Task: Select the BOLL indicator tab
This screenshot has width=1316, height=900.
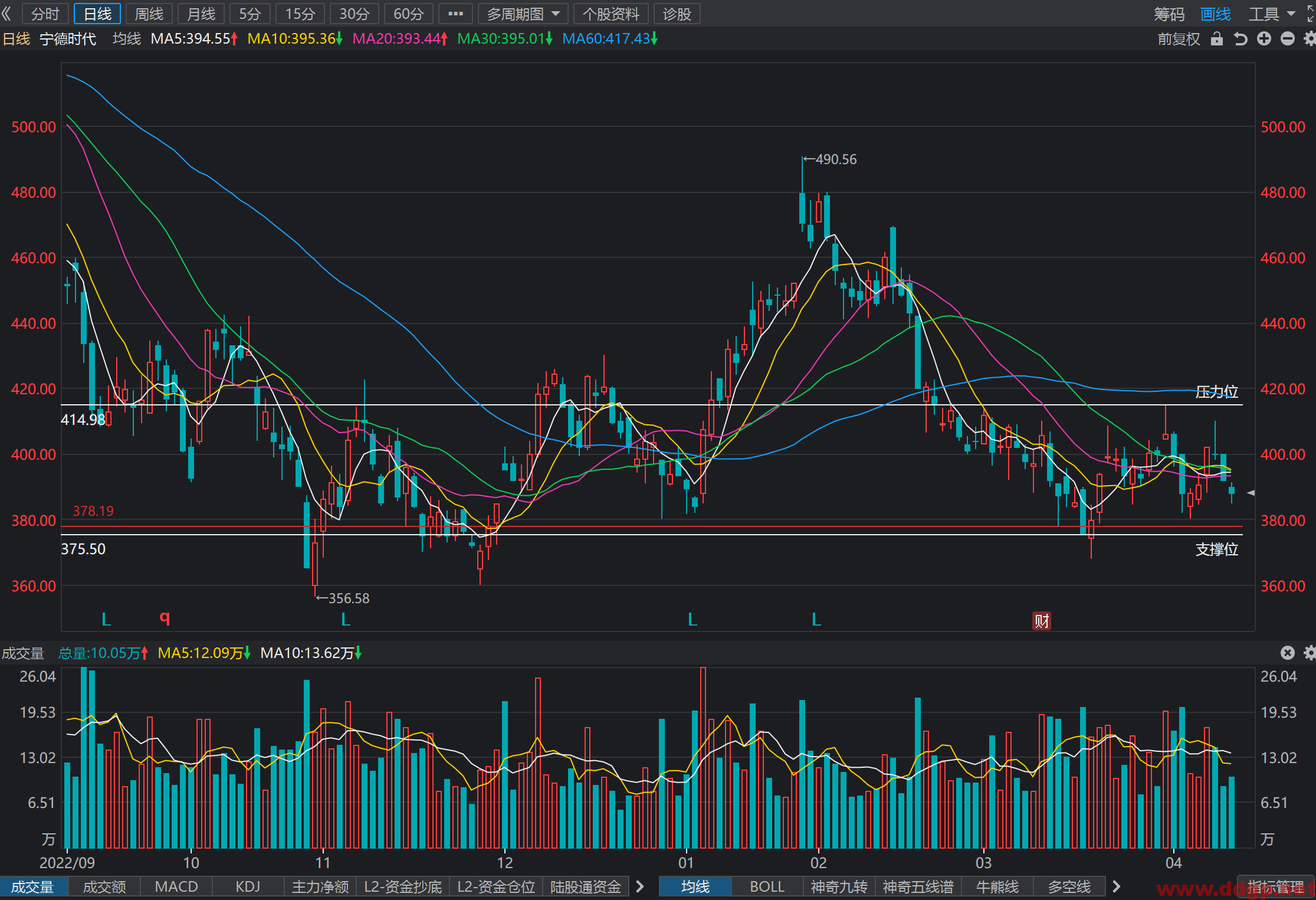Action: click(767, 886)
